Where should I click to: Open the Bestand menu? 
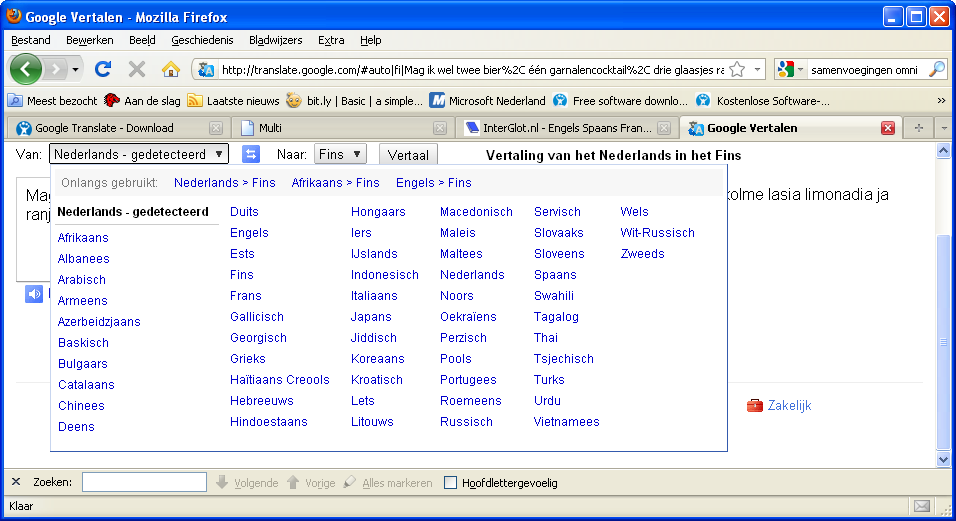(30, 40)
